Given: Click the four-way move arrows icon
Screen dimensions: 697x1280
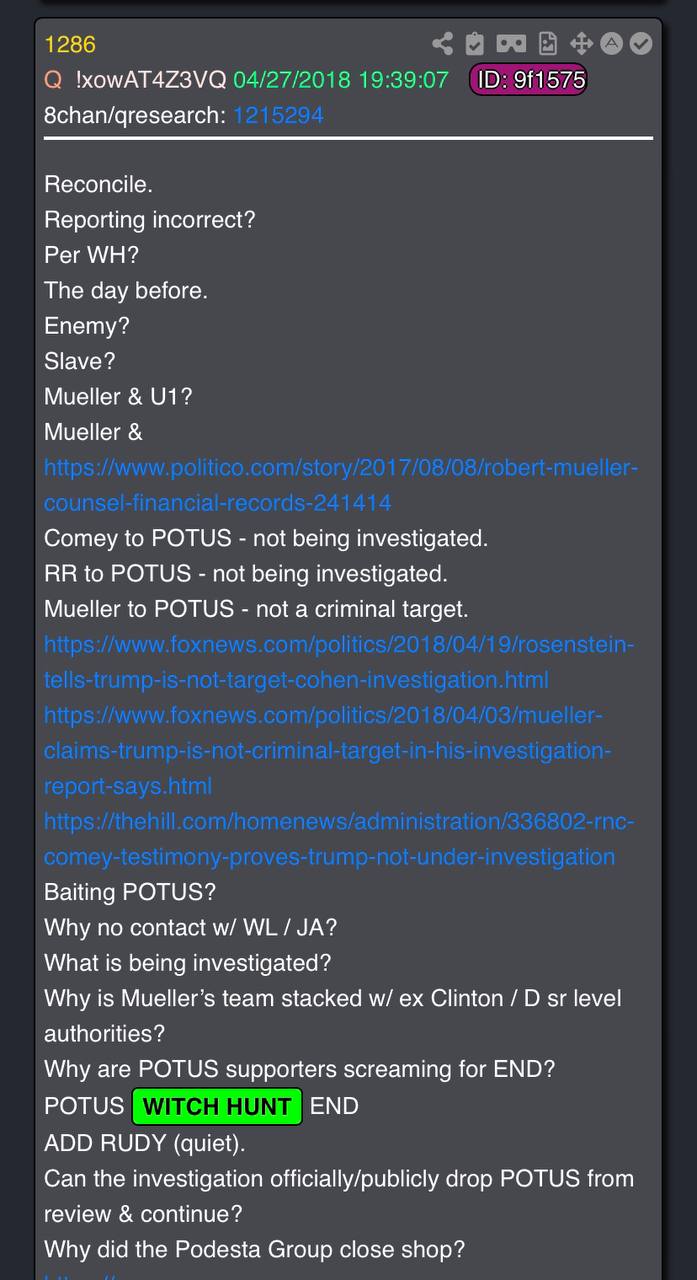Looking at the screenshot, I should coord(581,44).
